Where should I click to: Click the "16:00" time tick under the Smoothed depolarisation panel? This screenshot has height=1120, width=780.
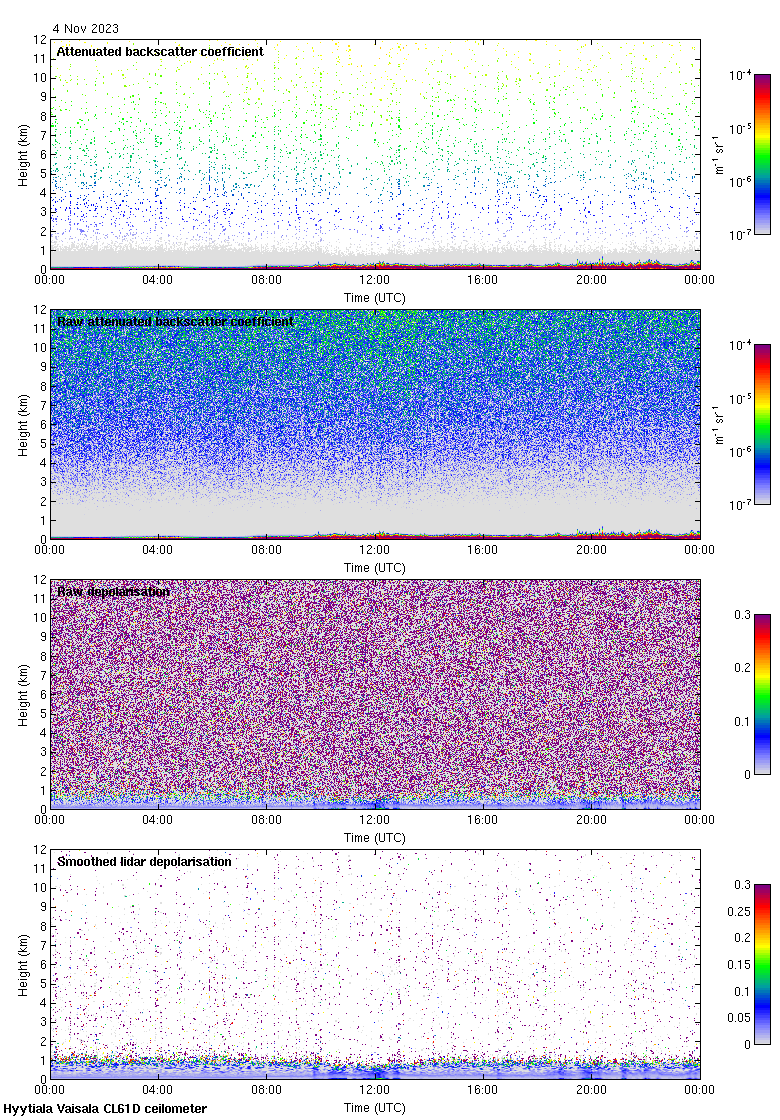[483, 1090]
